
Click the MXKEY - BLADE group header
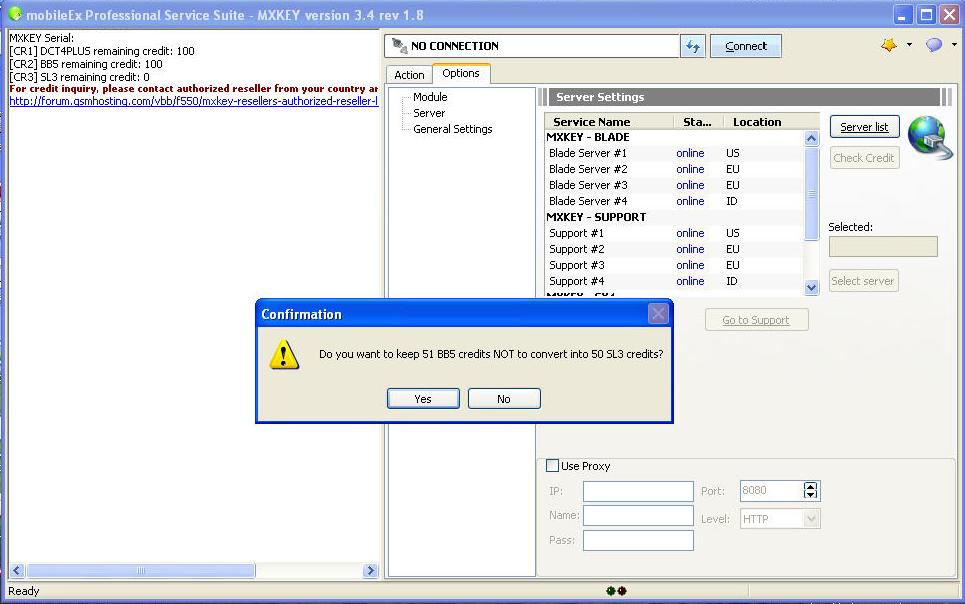click(588, 137)
